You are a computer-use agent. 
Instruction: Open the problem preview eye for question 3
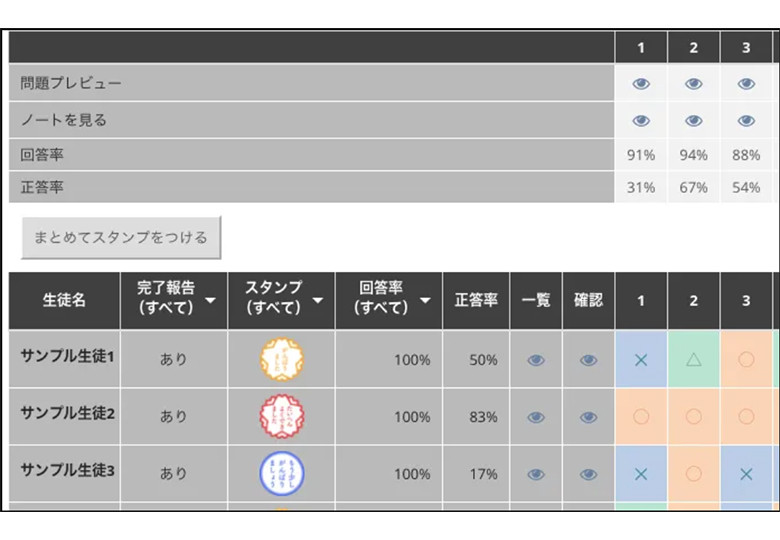[746, 84]
